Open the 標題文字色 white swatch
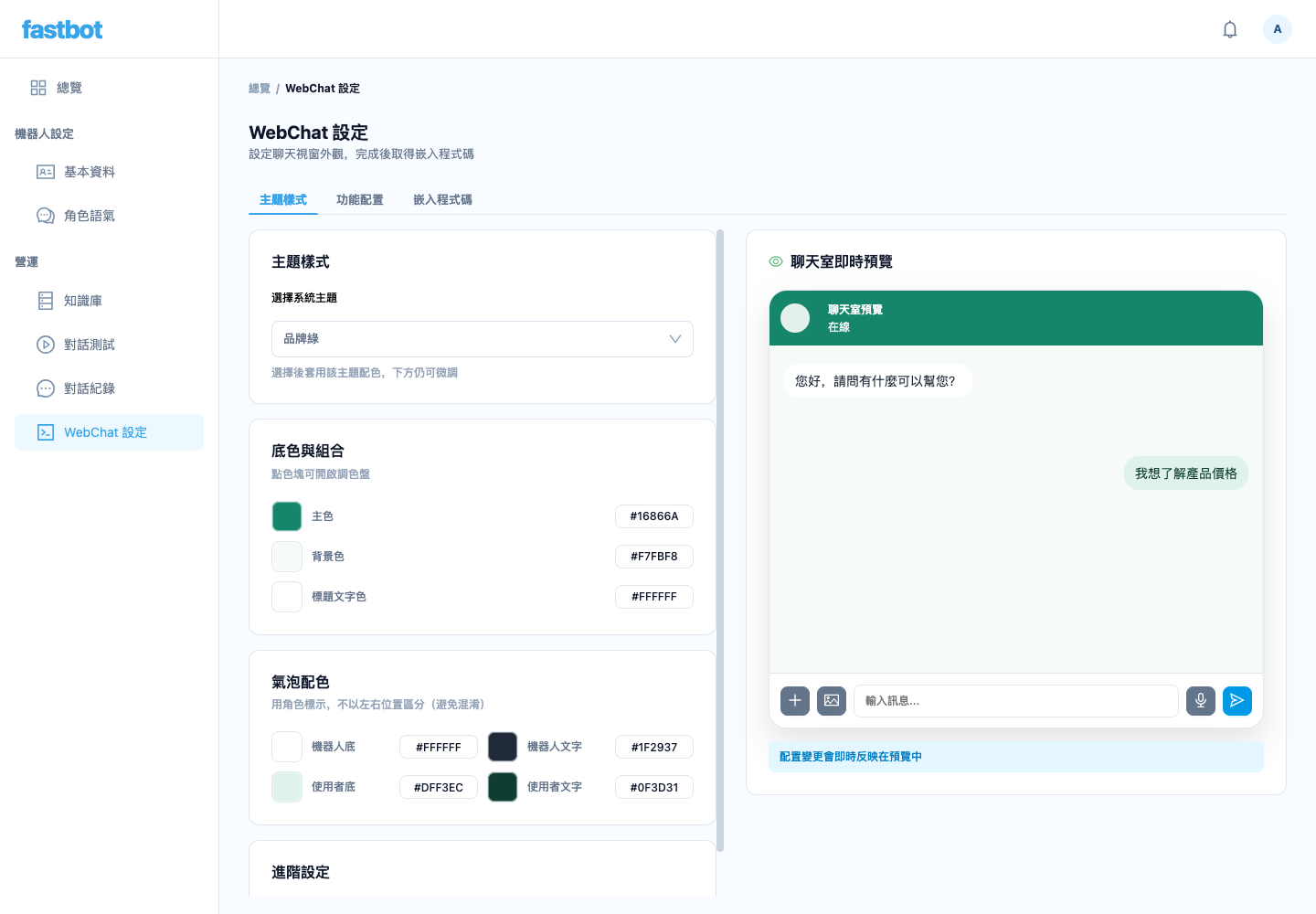Screen dimensions: 1316x914 (x=287, y=597)
